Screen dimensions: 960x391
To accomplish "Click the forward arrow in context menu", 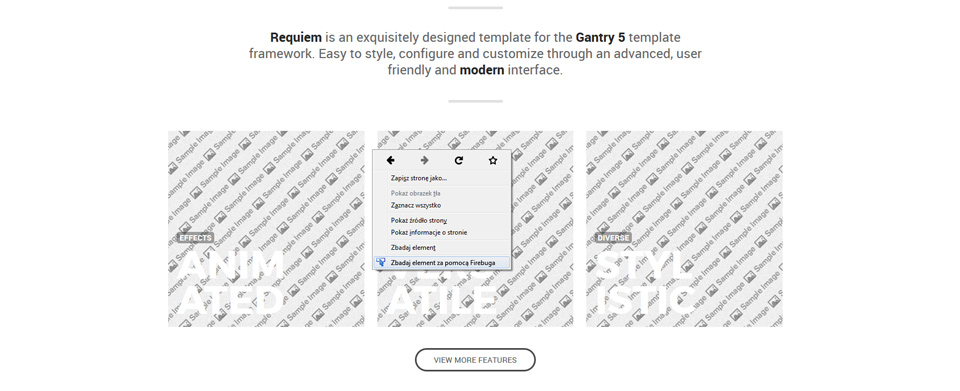I will pos(424,160).
